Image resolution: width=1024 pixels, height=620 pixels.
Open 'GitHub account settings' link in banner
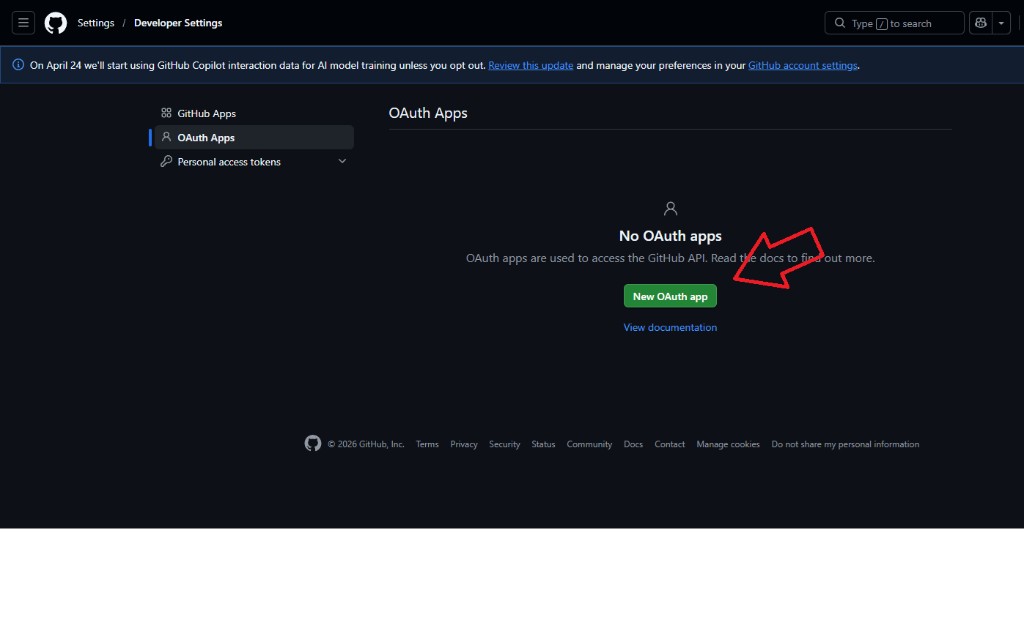tap(803, 65)
